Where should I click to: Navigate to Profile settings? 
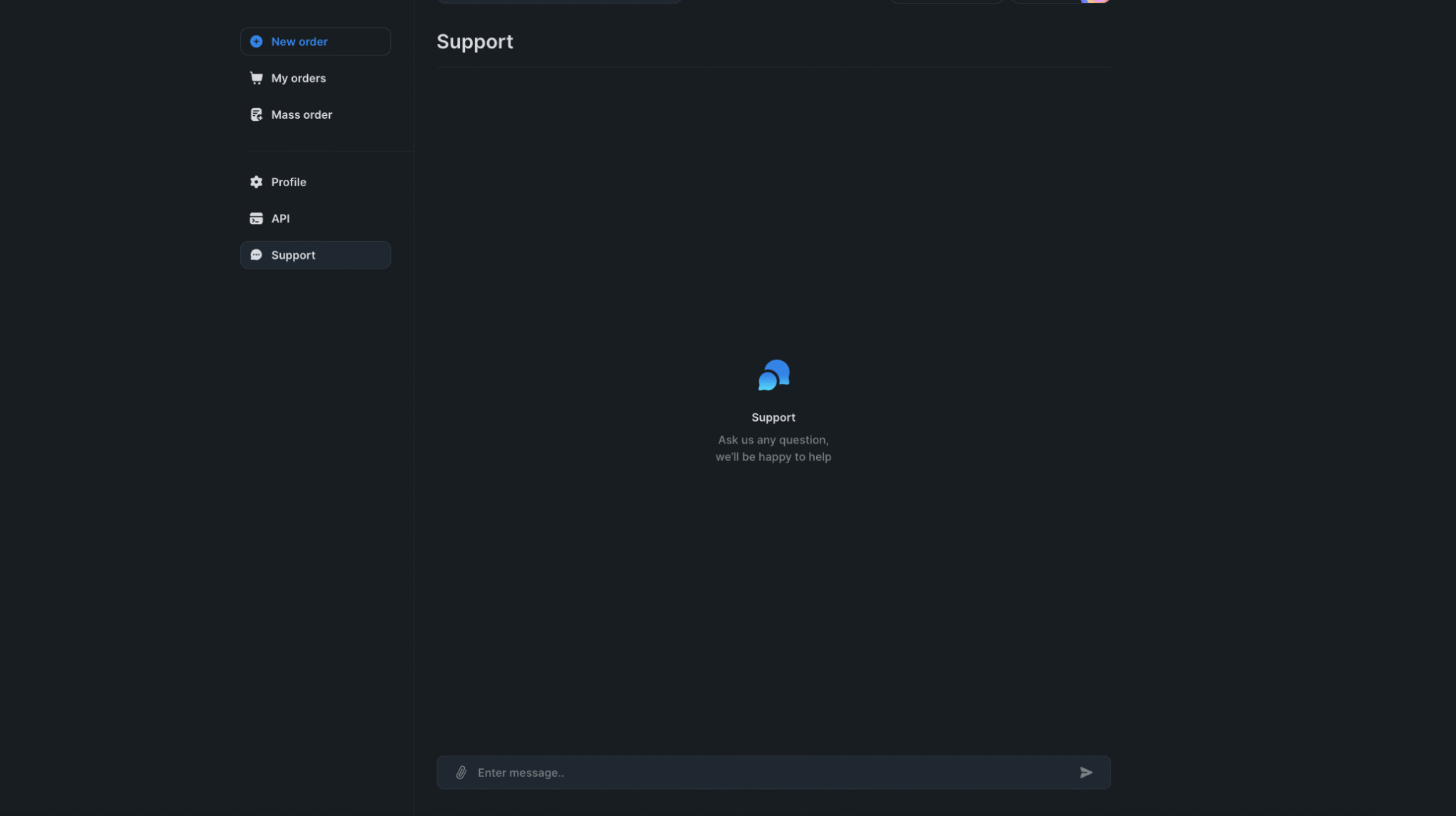tap(288, 182)
